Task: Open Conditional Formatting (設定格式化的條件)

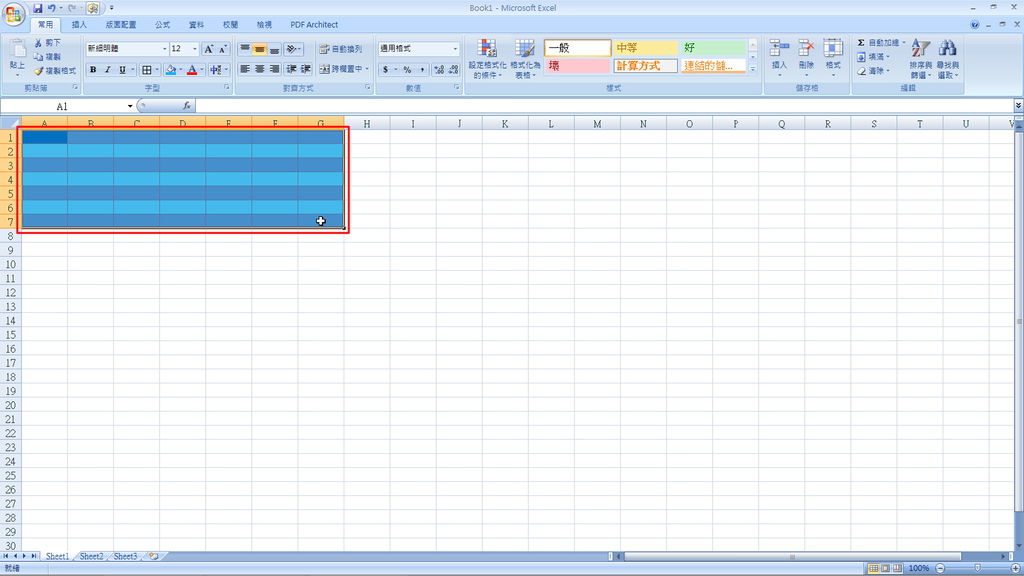Action: pos(487,59)
